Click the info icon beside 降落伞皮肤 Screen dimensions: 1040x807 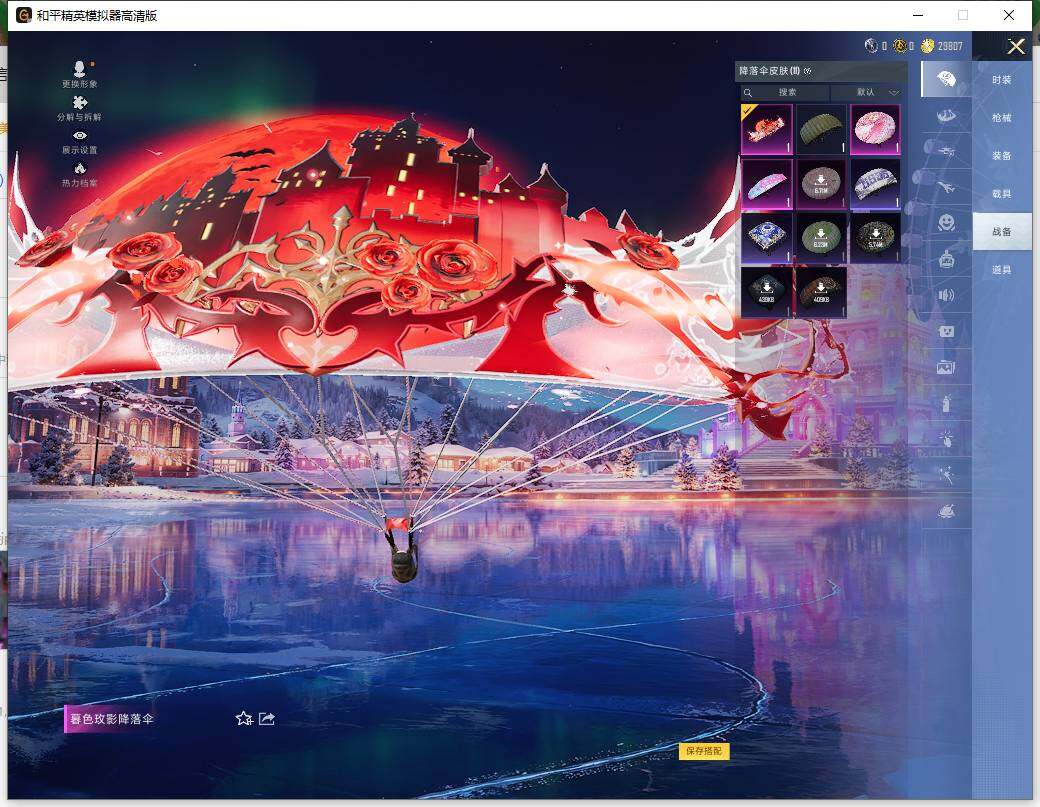coord(808,71)
